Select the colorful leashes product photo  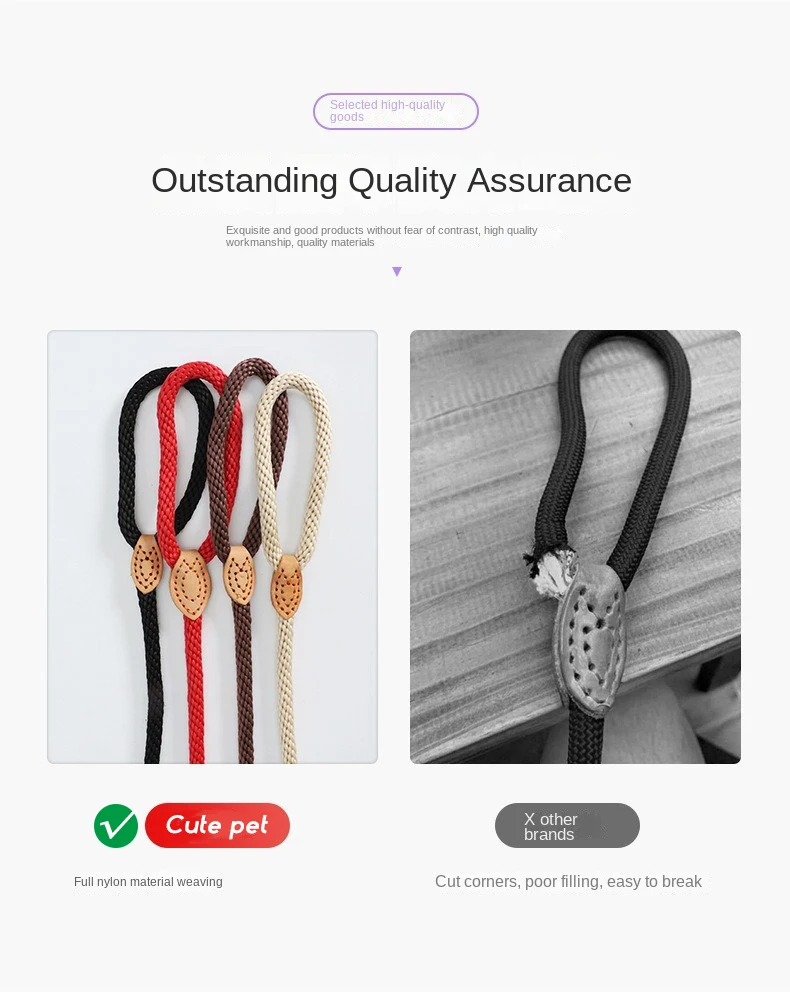(x=213, y=547)
